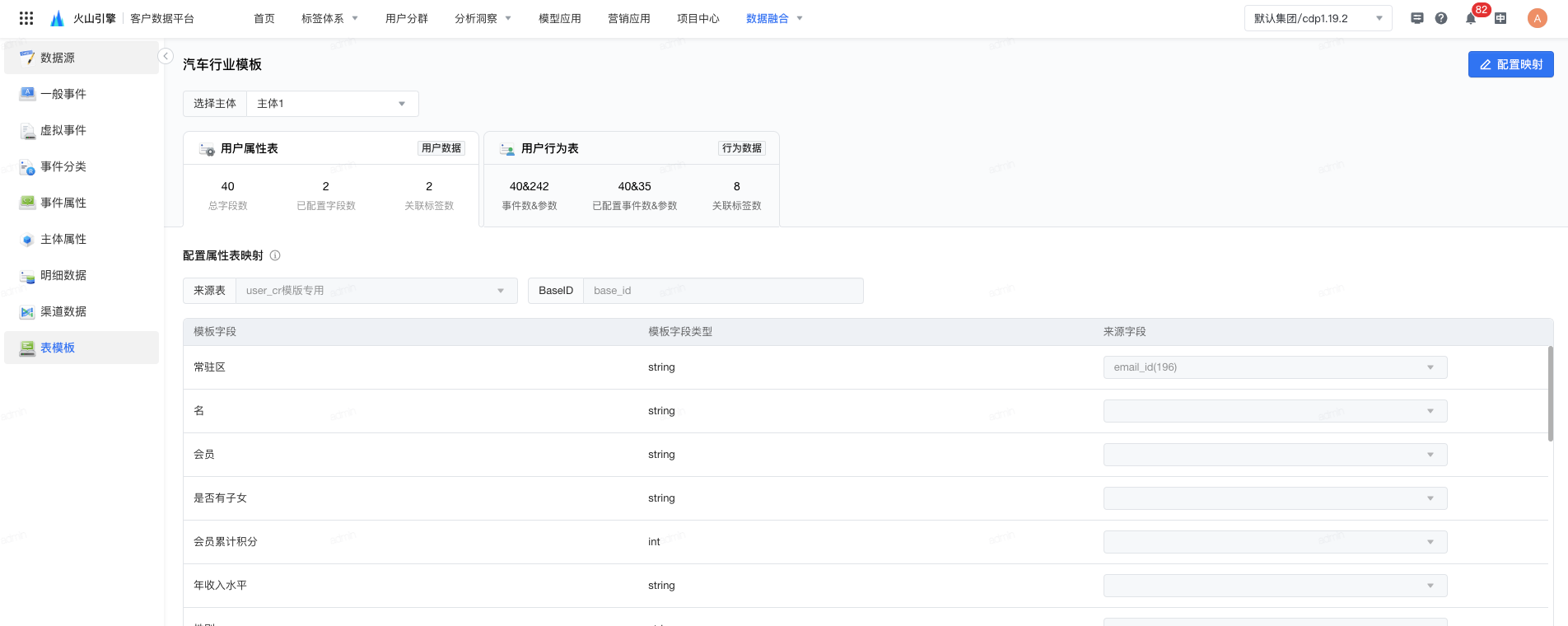Click the 渠道数据 sidebar icon
Screen dimensions: 1568x626
point(27,311)
